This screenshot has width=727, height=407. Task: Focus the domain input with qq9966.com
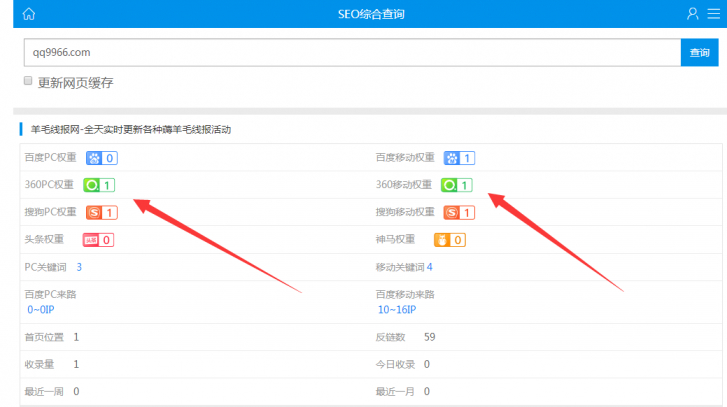[352, 52]
